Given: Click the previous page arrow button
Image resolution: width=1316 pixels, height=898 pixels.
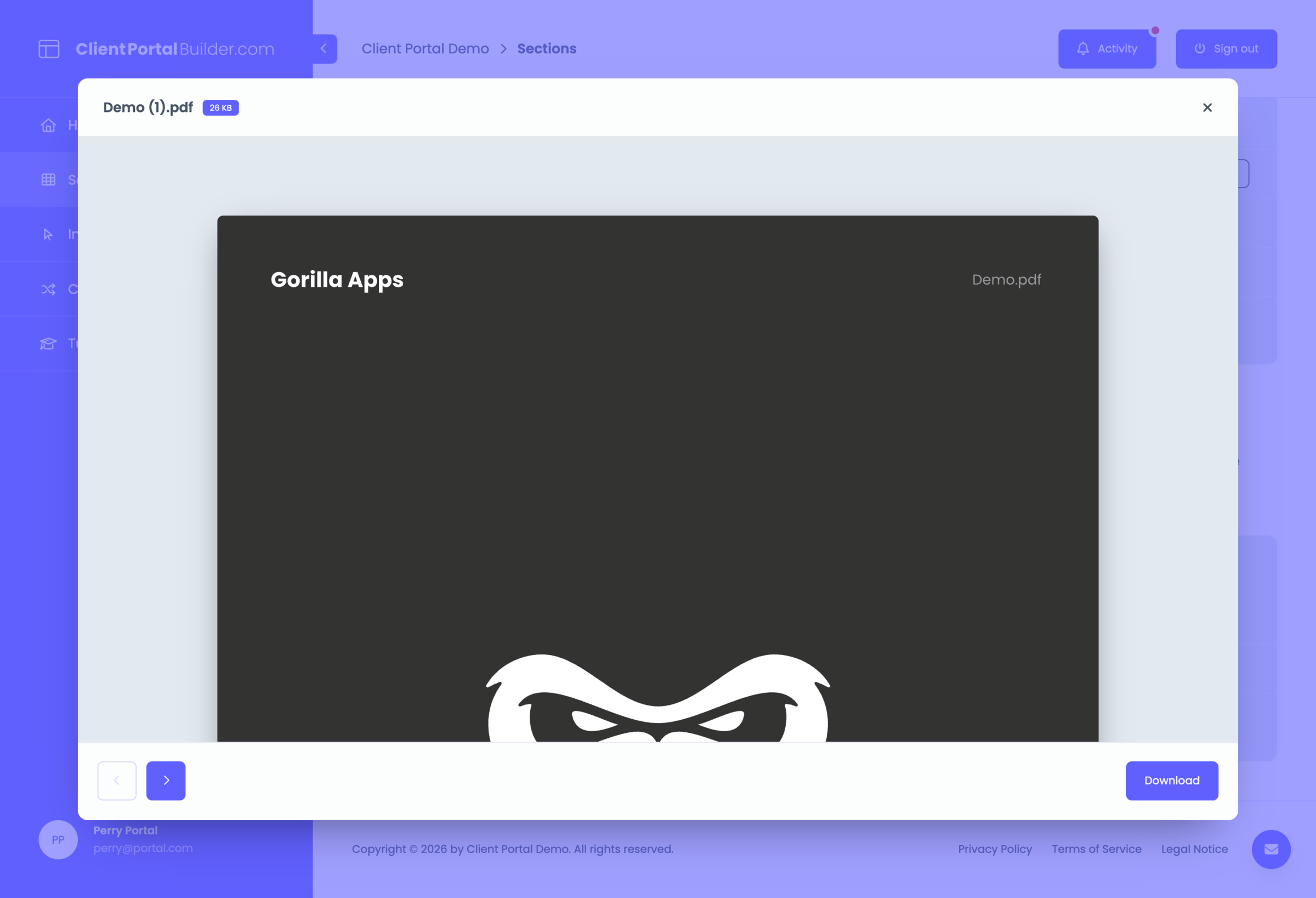Looking at the screenshot, I should click(117, 780).
